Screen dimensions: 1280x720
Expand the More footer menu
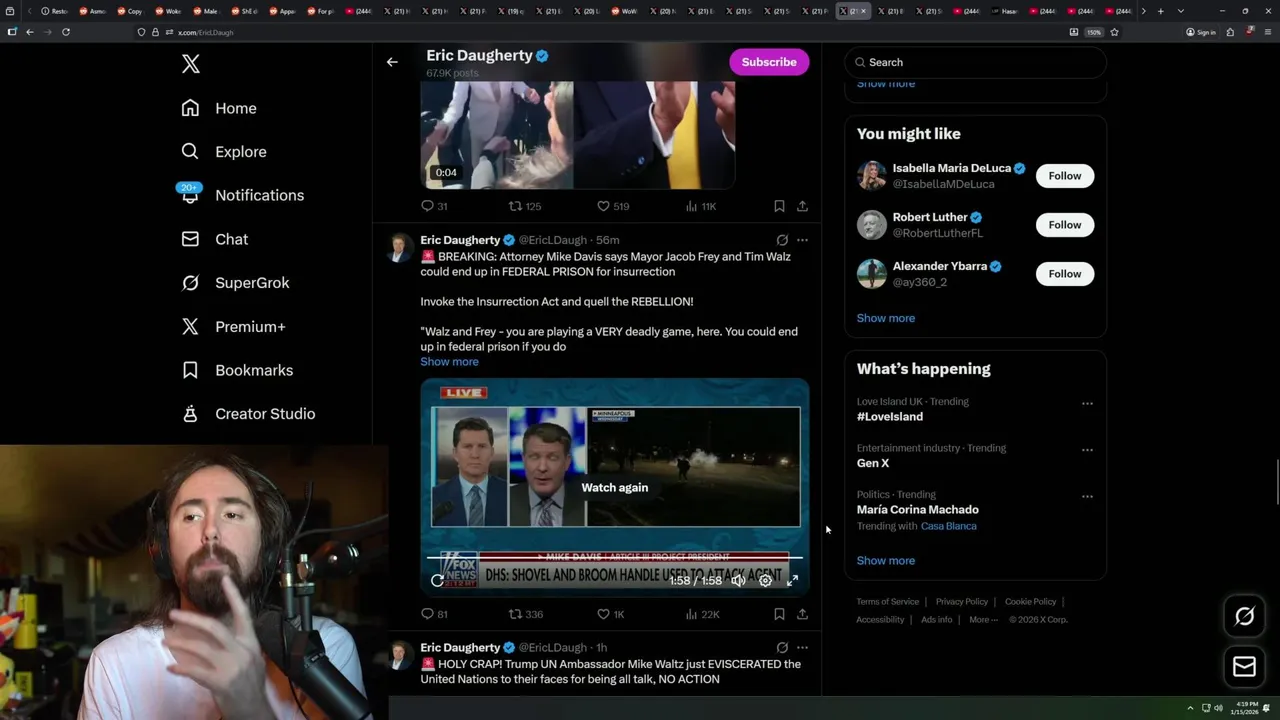(982, 620)
